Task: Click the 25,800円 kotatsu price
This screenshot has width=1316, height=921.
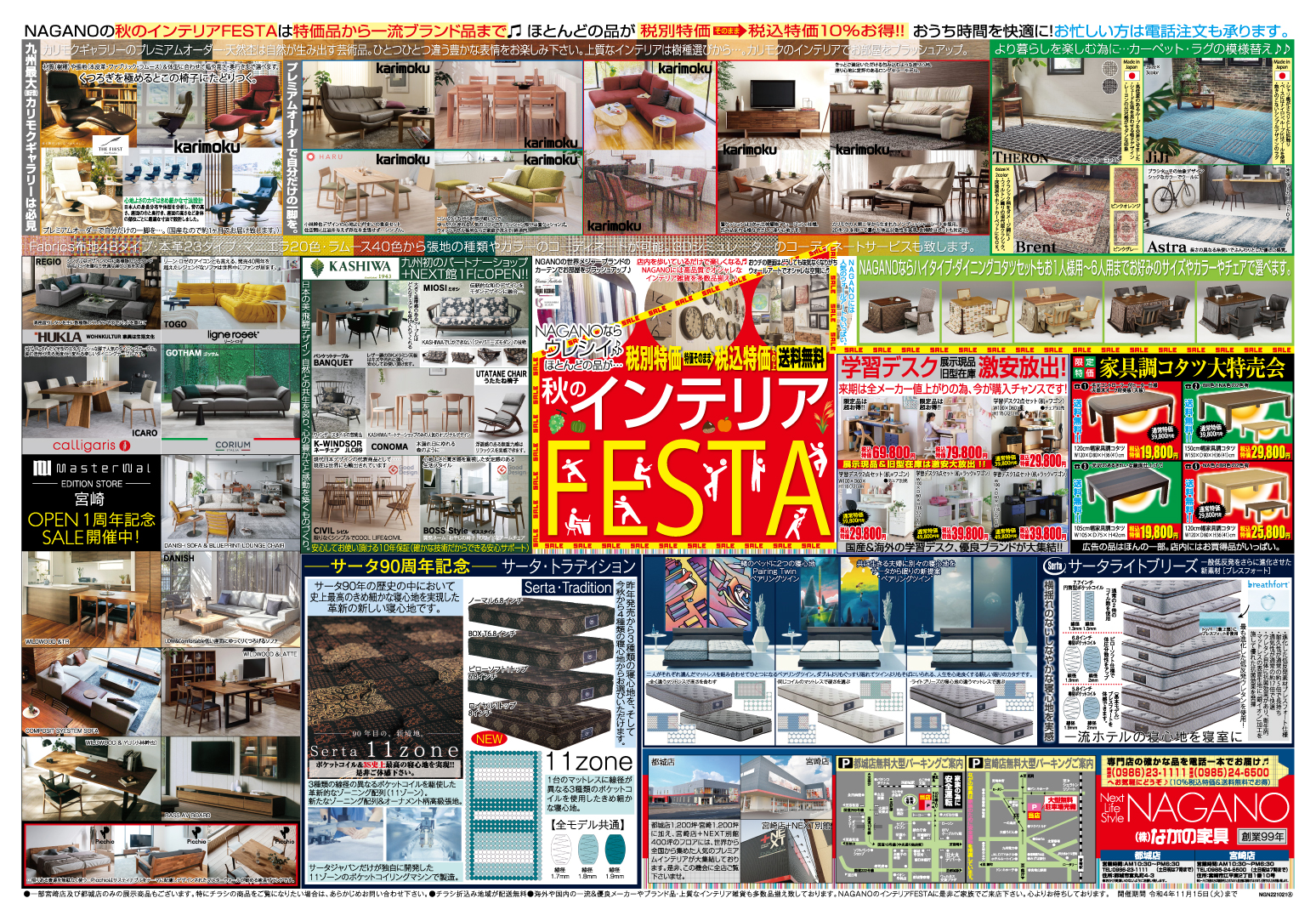Action: (1264, 532)
